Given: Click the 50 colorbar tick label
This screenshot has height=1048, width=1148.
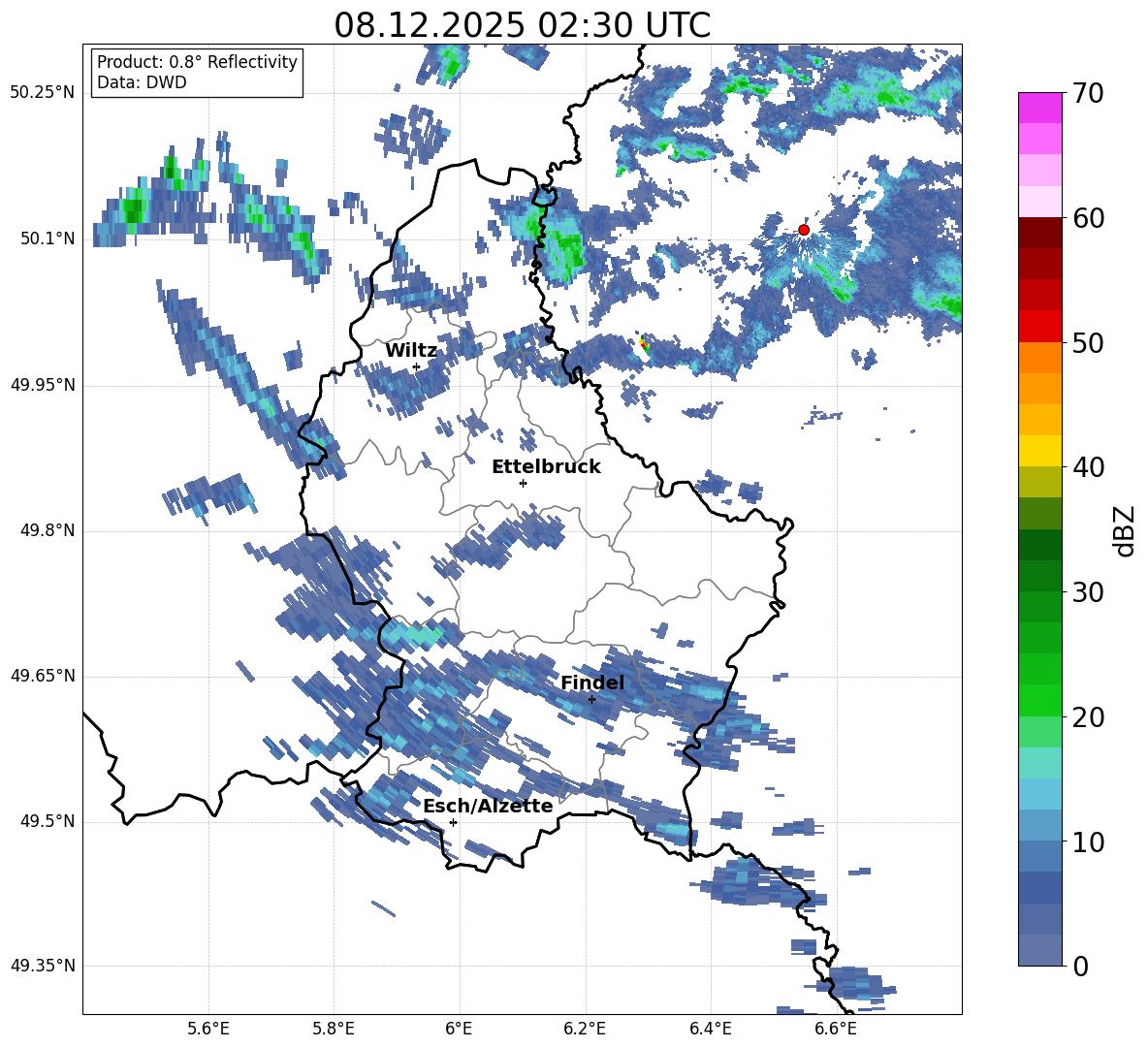Looking at the screenshot, I should point(1087,342).
